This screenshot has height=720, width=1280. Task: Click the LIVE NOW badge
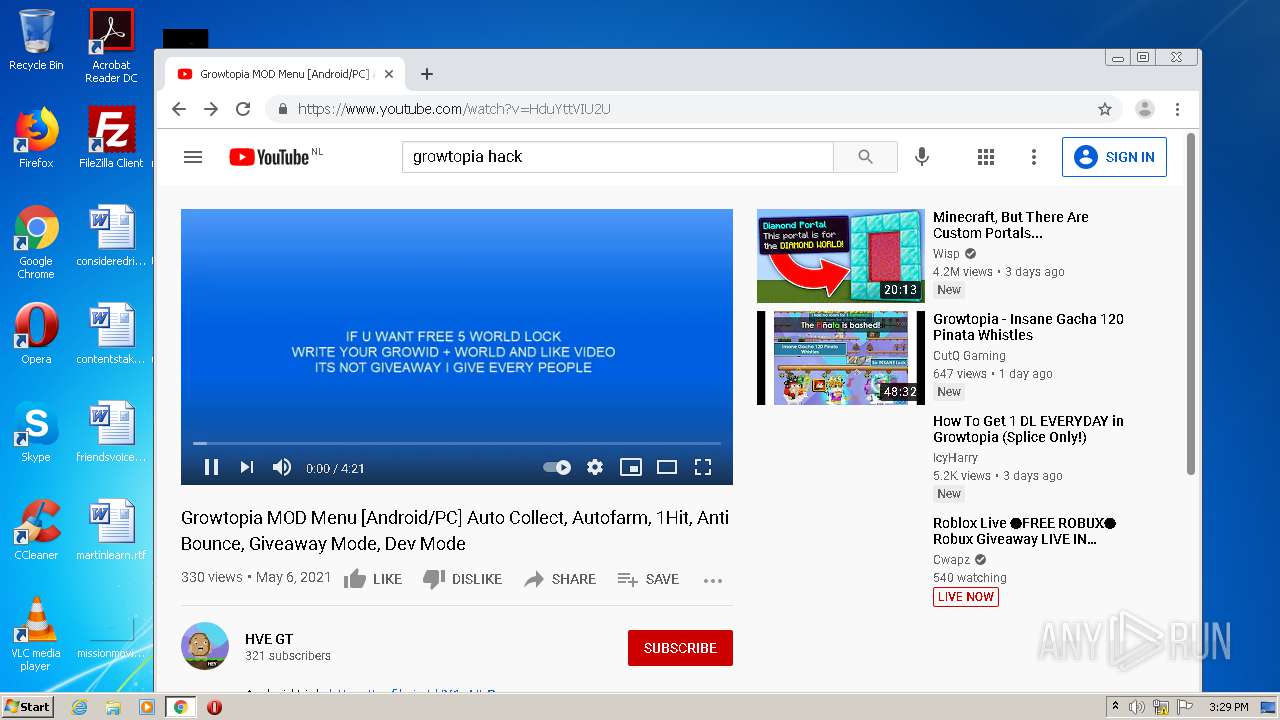(966, 597)
